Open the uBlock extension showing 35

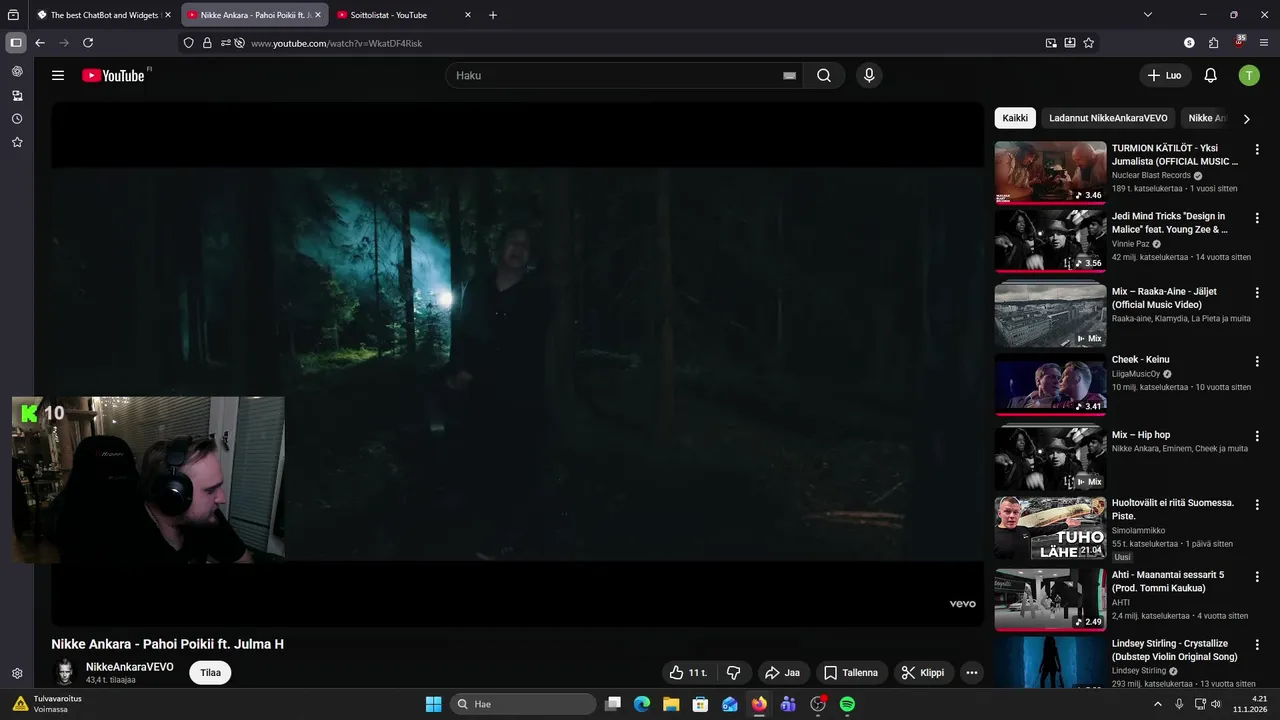[1240, 42]
